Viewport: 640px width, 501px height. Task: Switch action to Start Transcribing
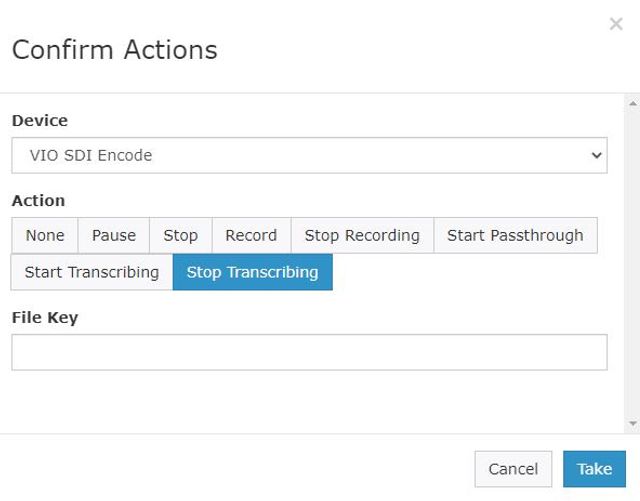pos(92,272)
